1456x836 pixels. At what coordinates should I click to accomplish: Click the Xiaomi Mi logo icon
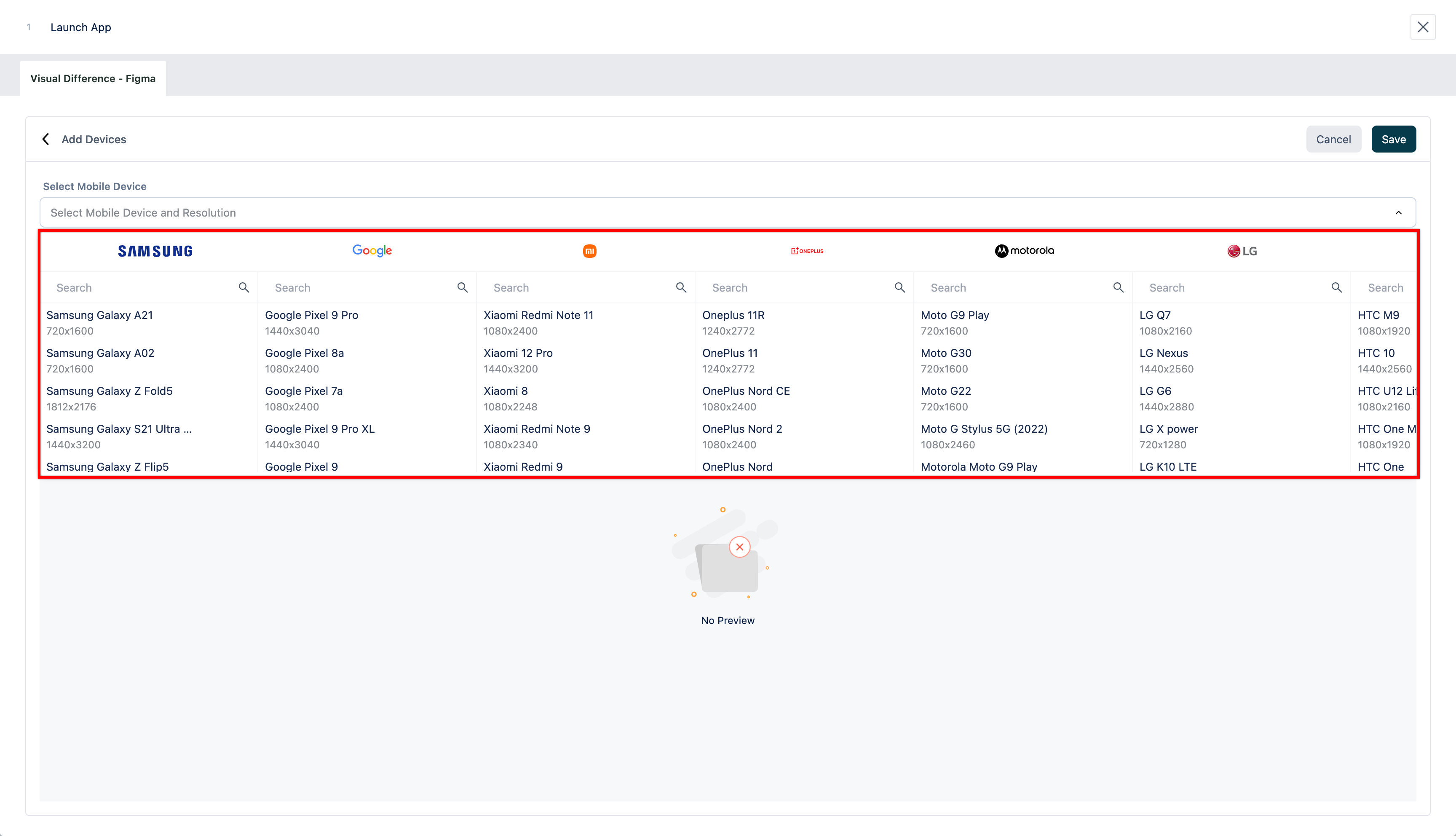[x=589, y=251]
